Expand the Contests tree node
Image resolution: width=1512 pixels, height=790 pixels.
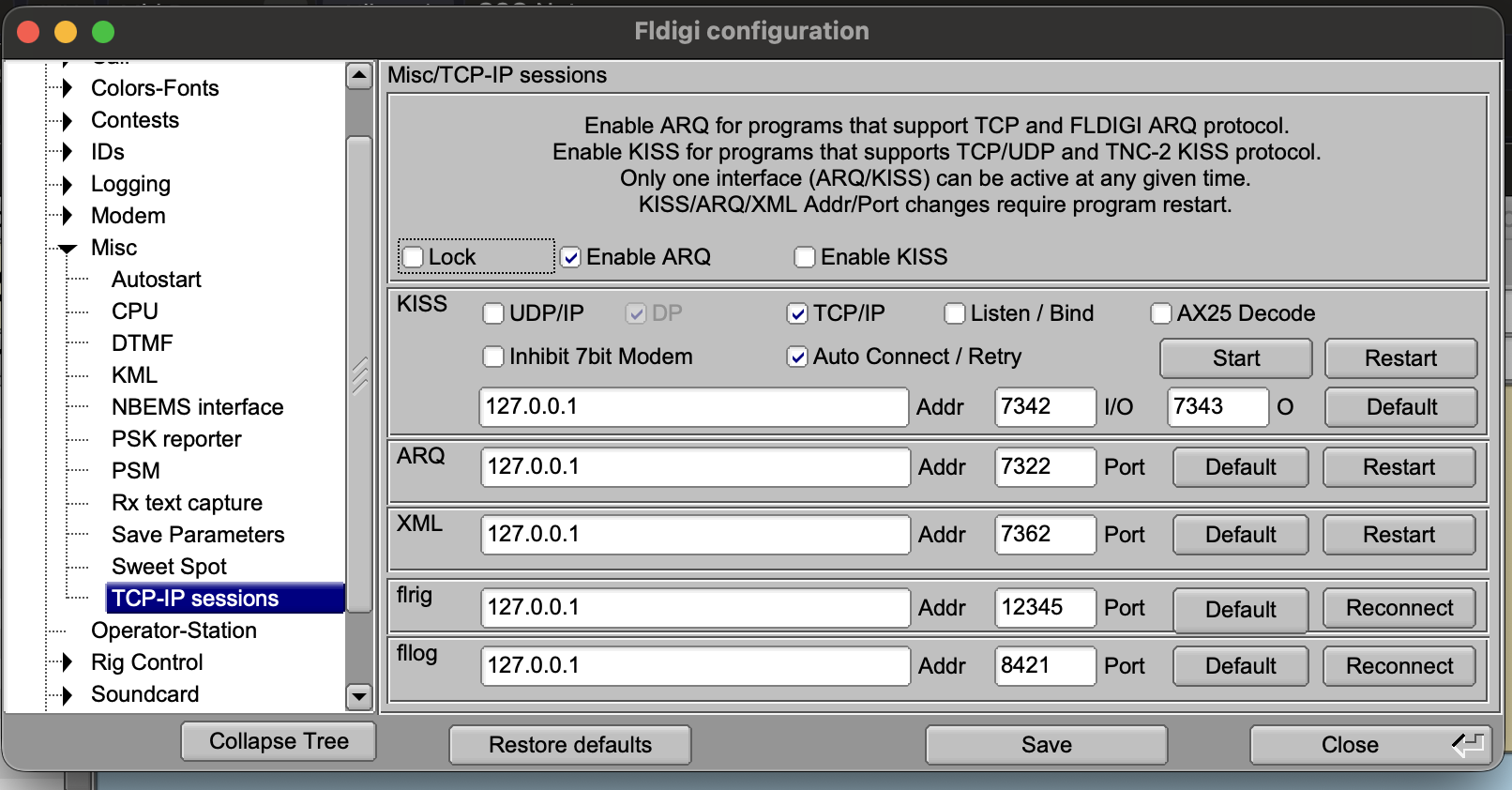coord(67,120)
